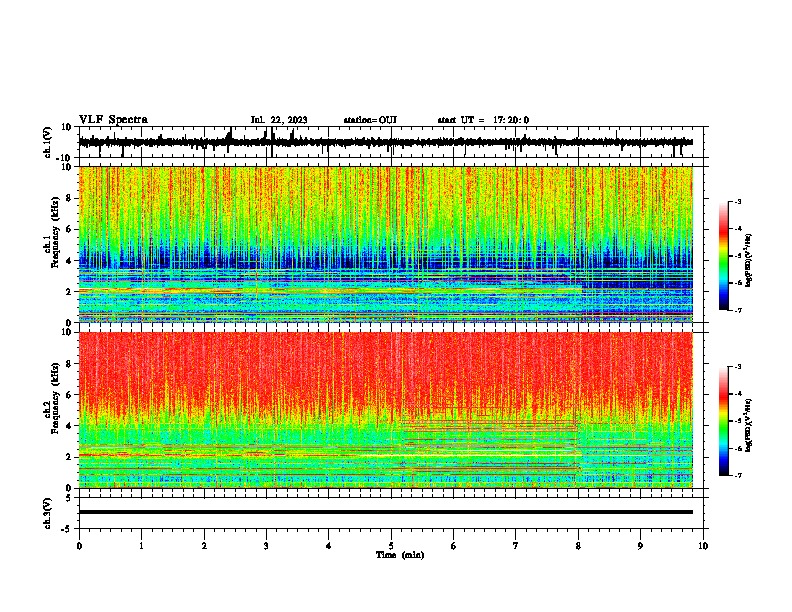
Task: Click the "ch.1(V)" waveform axis label
Action: pyautogui.click(x=48, y=142)
